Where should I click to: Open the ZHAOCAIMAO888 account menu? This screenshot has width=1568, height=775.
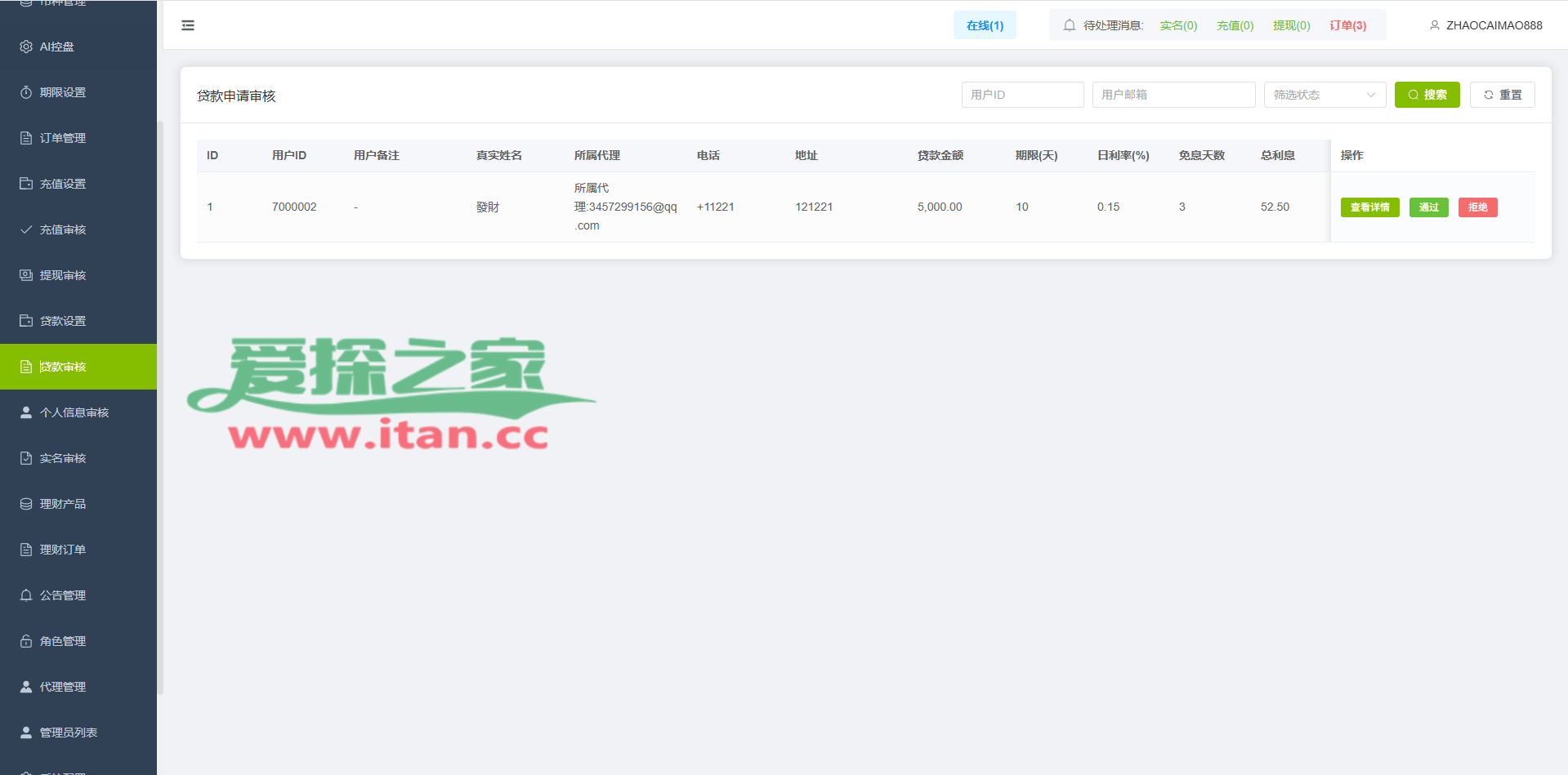click(x=1494, y=25)
